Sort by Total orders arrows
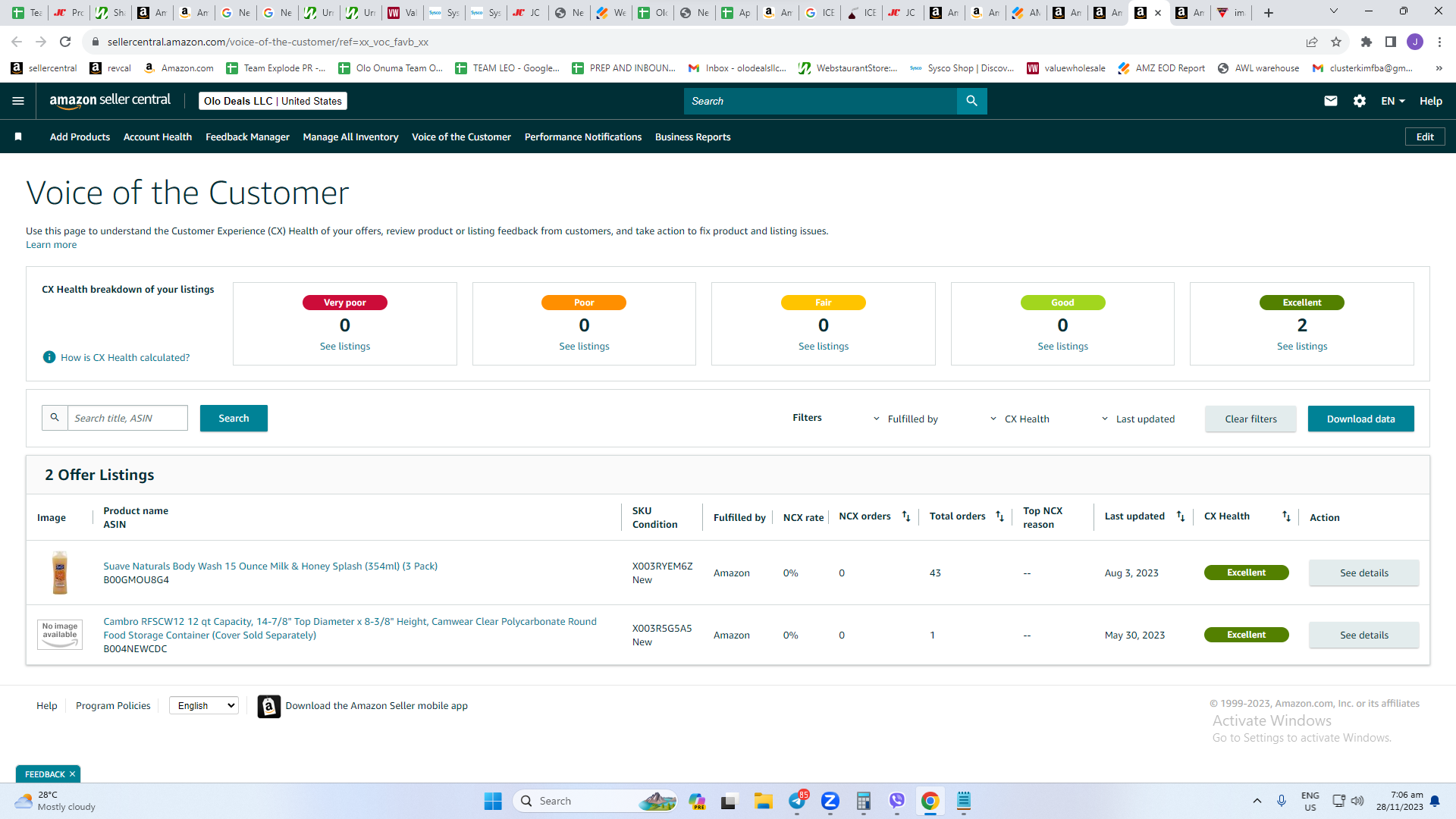 point(1000,516)
